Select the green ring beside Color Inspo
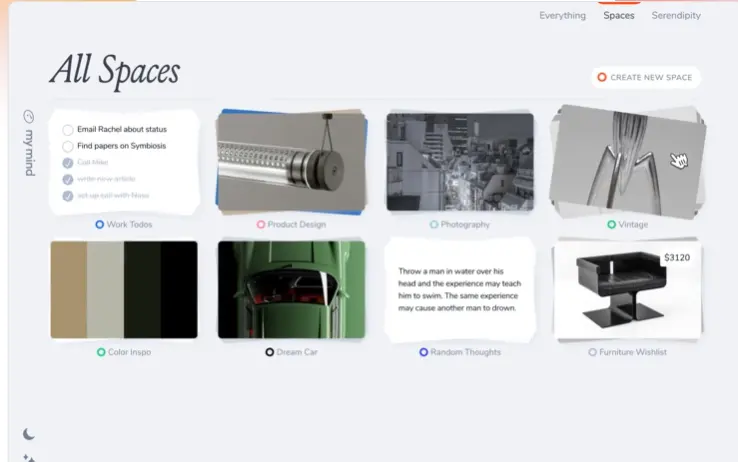This screenshot has width=738, height=462. (x=101, y=352)
